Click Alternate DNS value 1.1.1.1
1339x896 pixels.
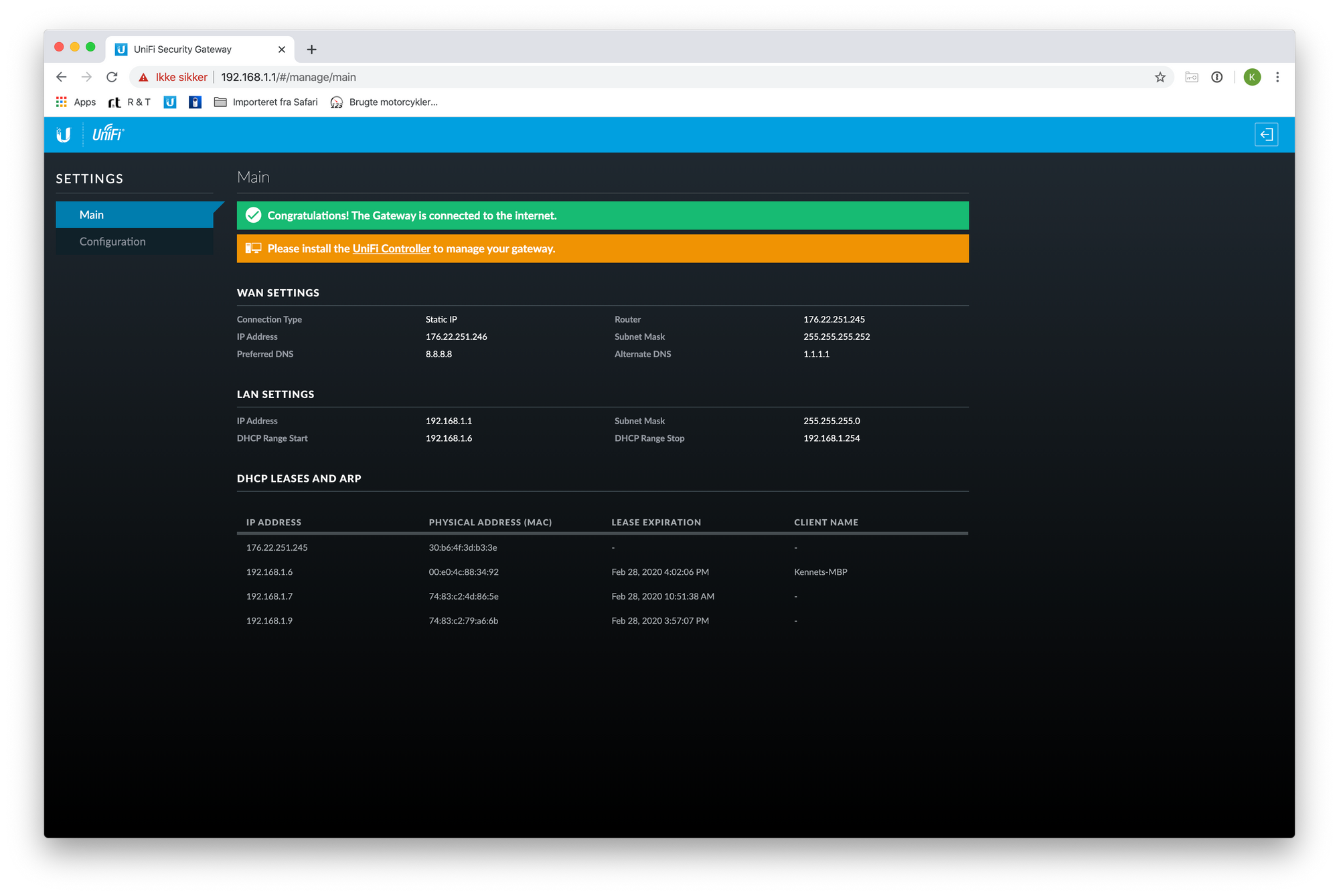tap(816, 354)
